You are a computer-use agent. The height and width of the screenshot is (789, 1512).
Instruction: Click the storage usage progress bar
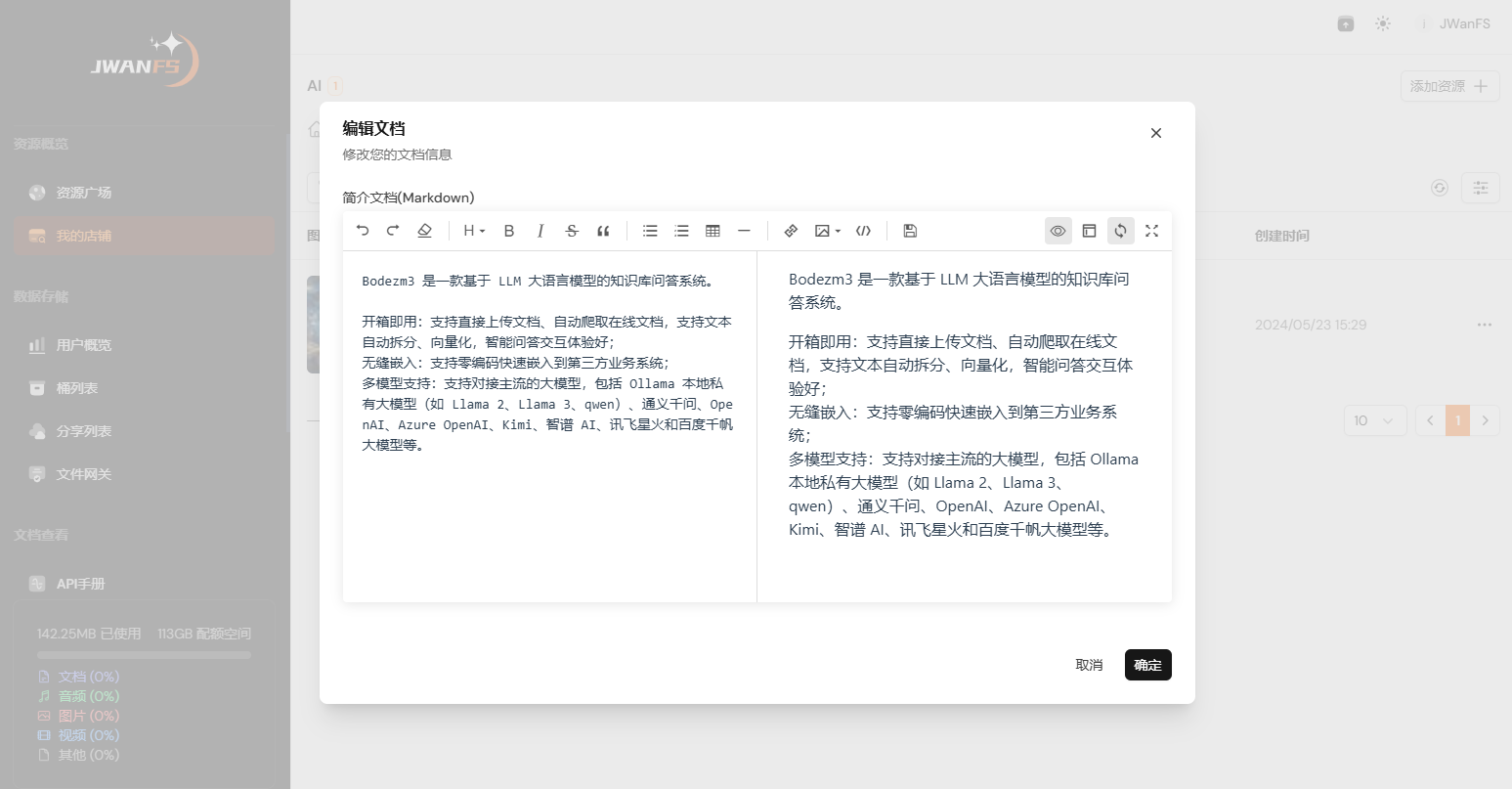(144, 655)
